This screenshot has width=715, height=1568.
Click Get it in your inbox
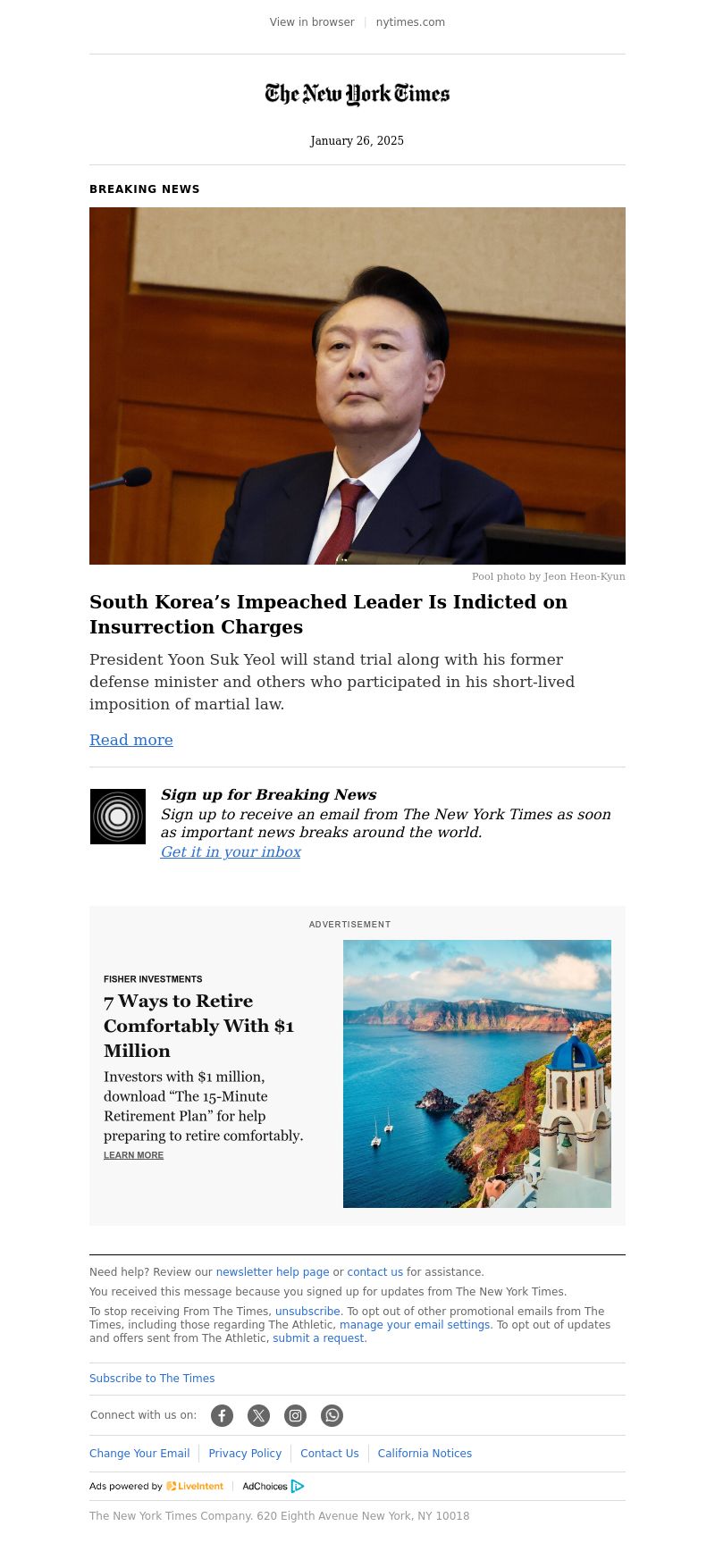click(231, 852)
